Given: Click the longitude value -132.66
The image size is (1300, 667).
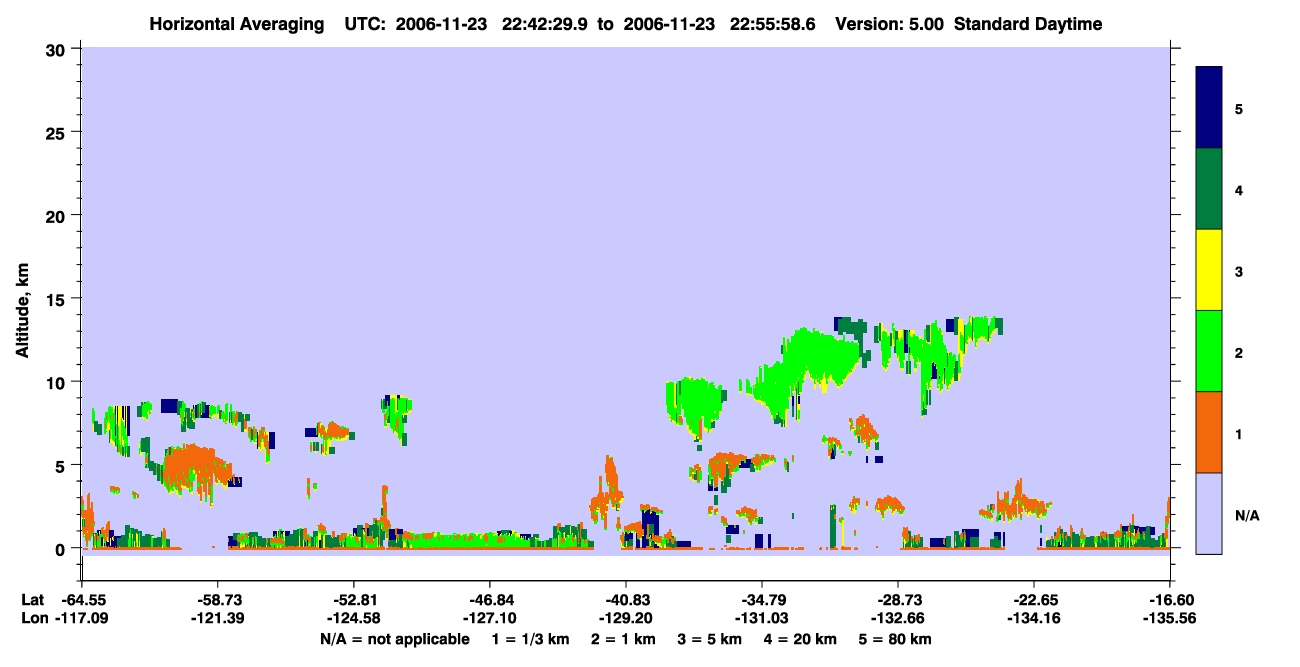Looking at the screenshot, I should [x=898, y=618].
